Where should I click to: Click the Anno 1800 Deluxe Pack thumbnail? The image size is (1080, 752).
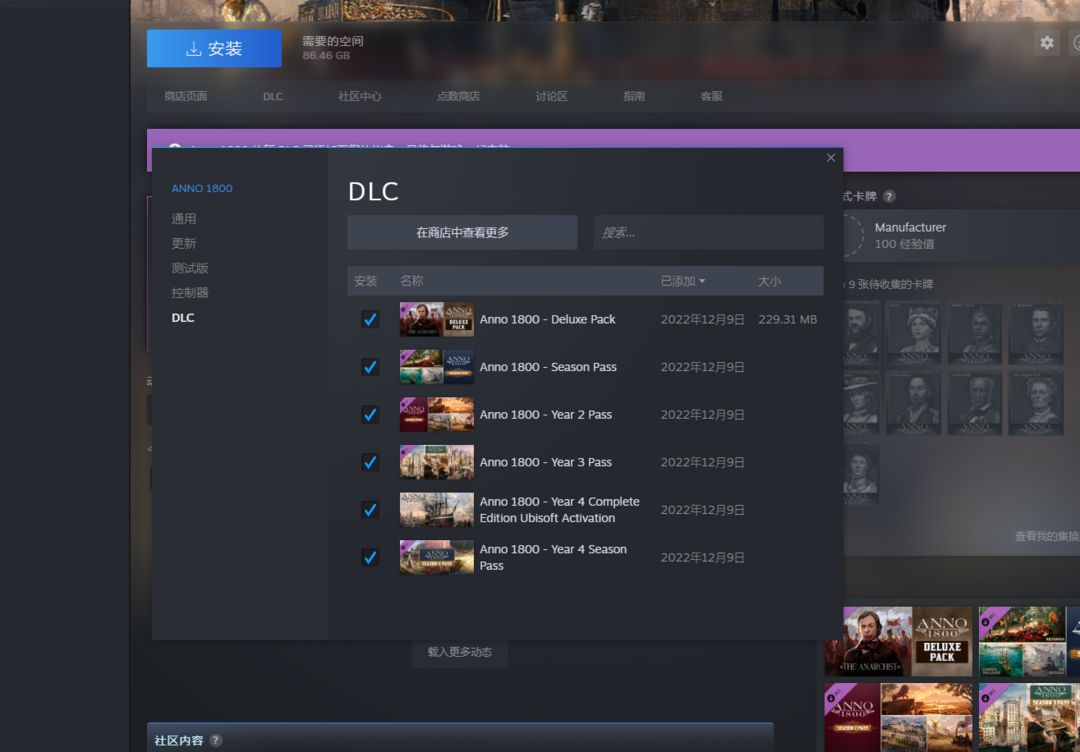pyautogui.click(x=436, y=319)
